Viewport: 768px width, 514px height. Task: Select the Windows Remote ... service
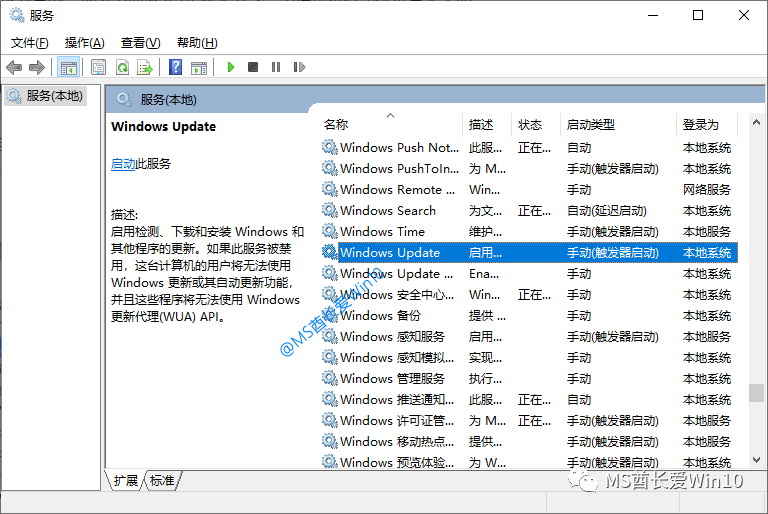tap(529, 189)
